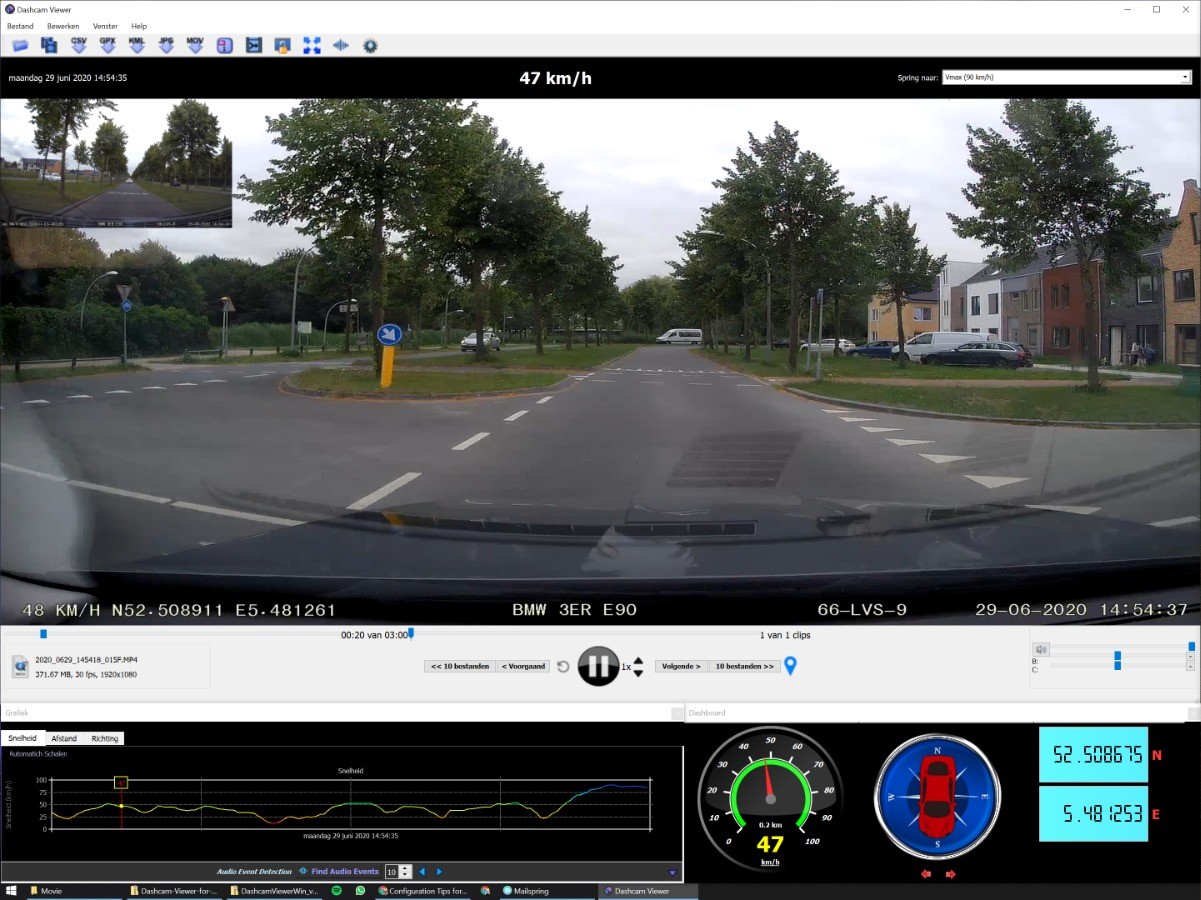Viewport: 1201px width, 900px height.
Task: Click the longitude readout 5.481253
Action: [1093, 813]
